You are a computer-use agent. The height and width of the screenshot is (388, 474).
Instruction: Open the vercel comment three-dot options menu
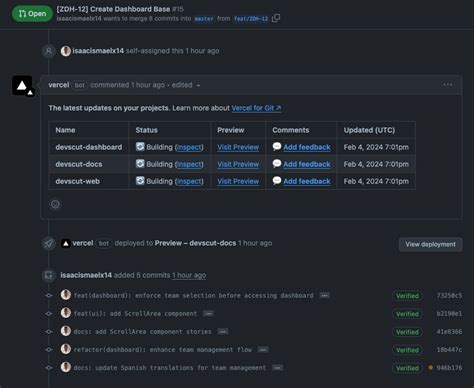[448, 85]
